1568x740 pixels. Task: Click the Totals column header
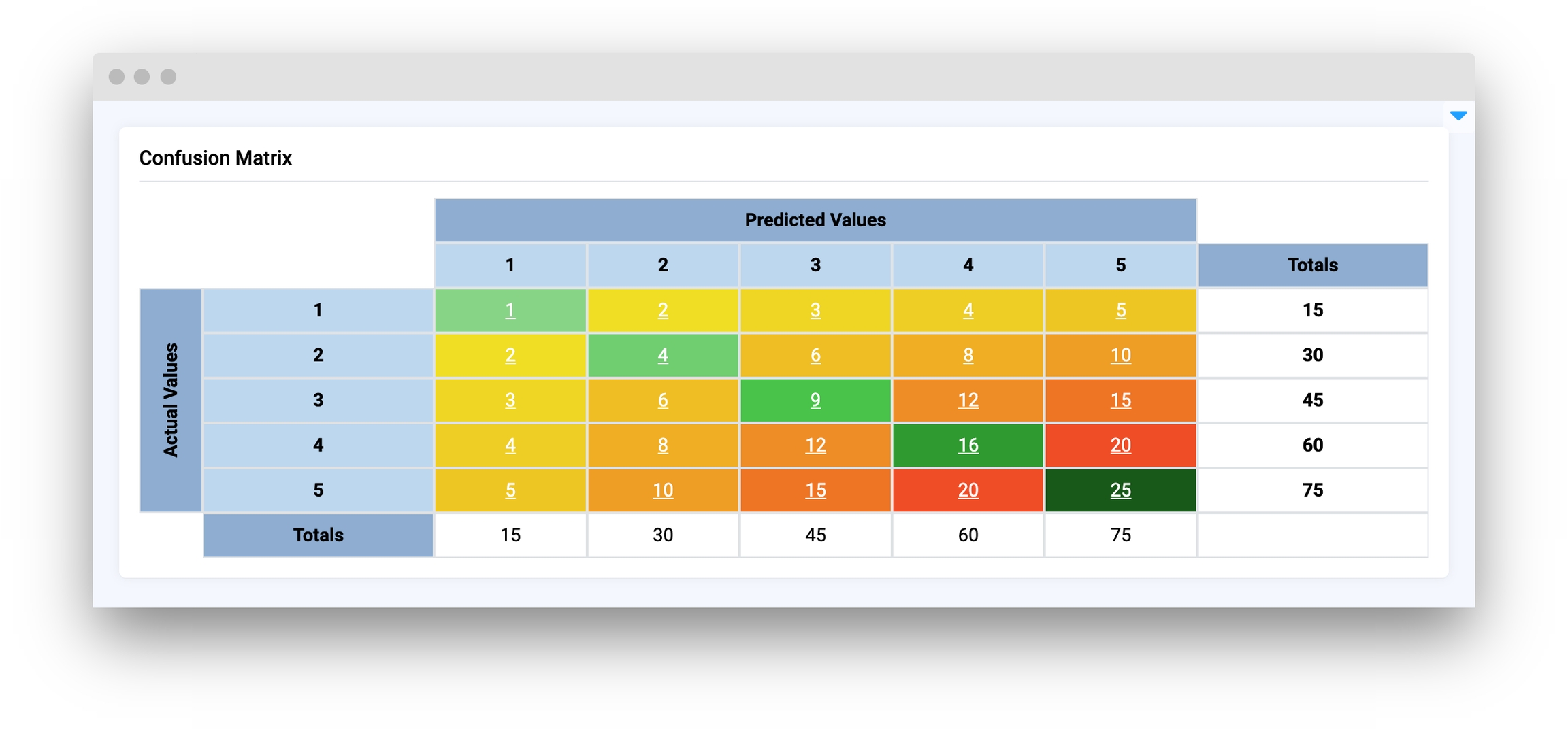click(1312, 265)
